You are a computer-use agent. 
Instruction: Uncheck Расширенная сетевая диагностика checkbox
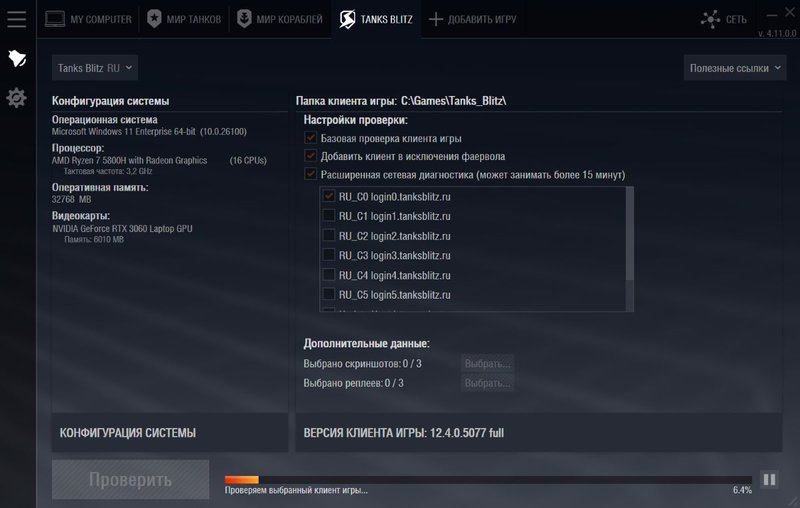click(x=311, y=174)
